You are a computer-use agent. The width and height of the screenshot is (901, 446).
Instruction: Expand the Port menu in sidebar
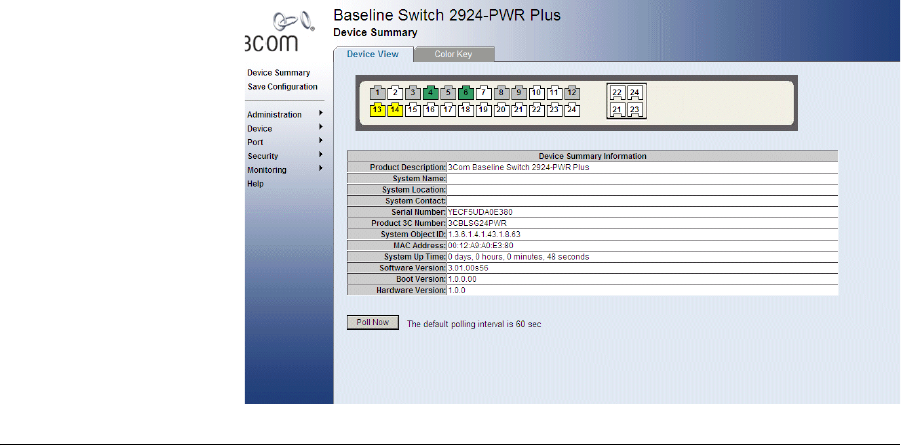tap(255, 142)
